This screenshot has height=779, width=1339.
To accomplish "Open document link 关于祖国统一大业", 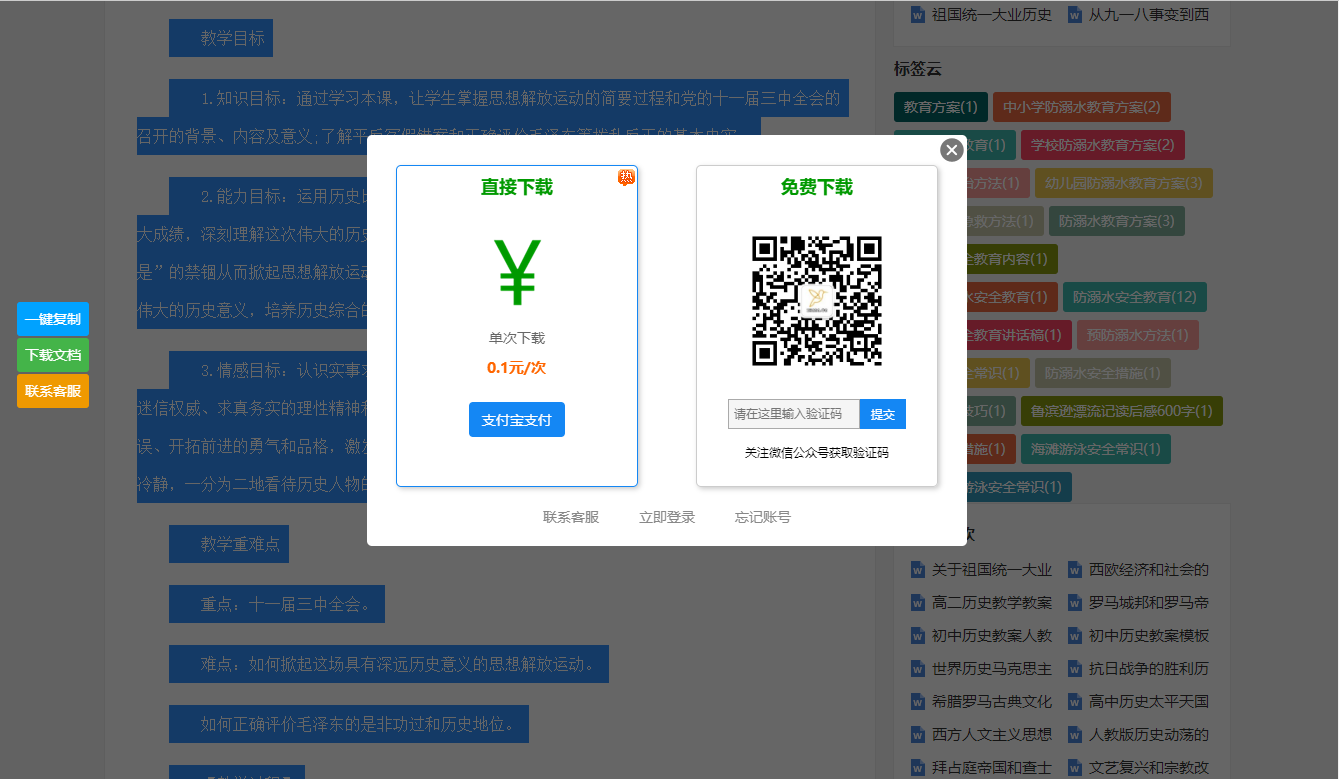I will tap(992, 570).
